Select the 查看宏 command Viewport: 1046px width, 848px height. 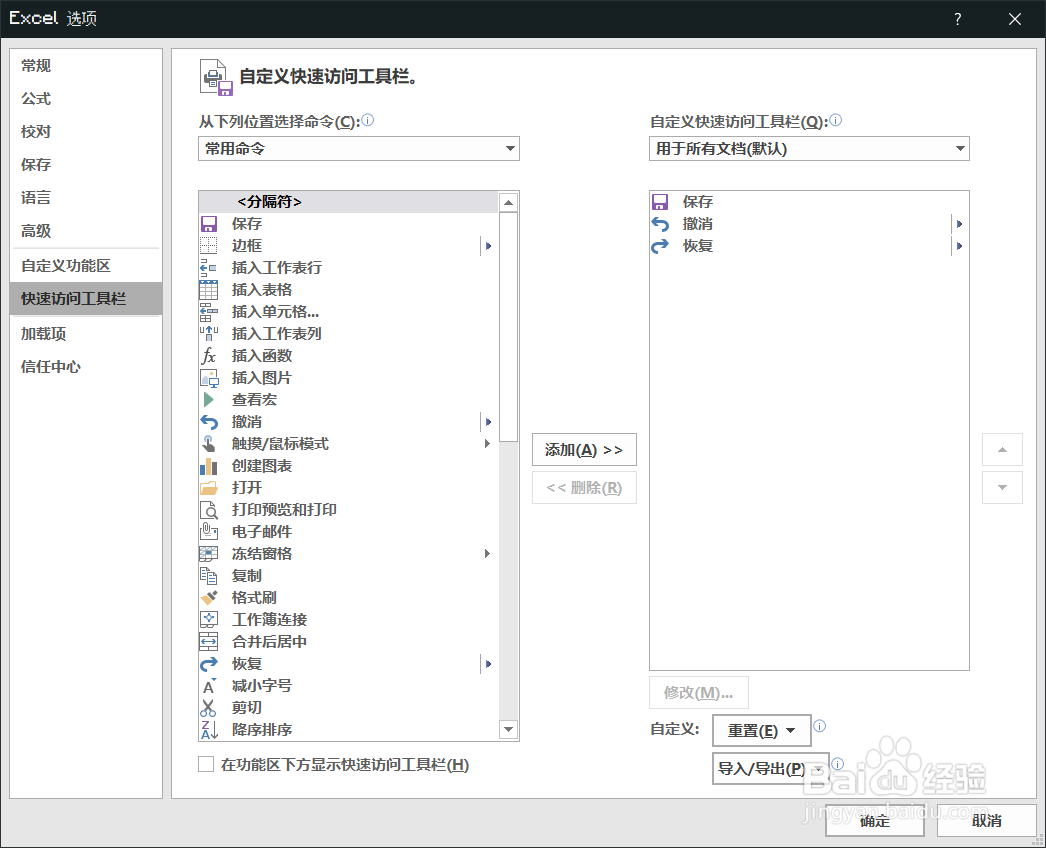click(x=253, y=399)
